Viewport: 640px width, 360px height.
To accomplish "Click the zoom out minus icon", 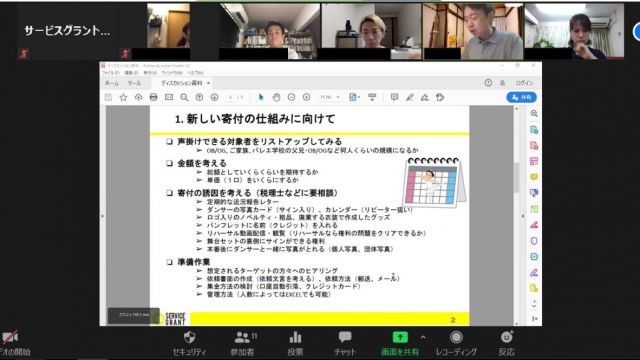I will [291, 97].
